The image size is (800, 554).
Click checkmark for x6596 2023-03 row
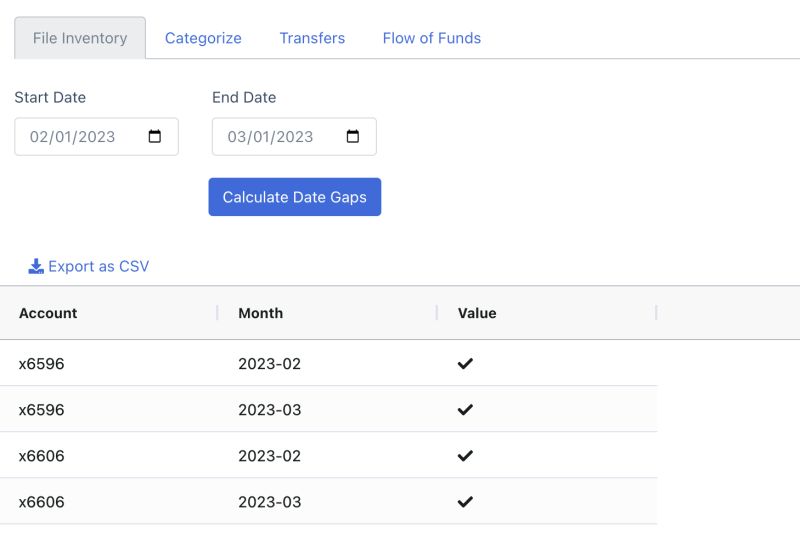(465, 410)
